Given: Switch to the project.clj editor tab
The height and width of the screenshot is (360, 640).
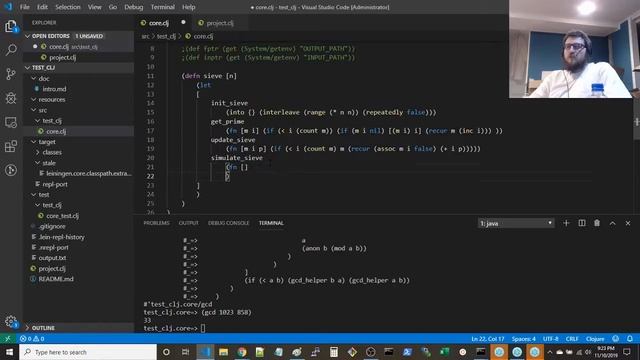Looking at the screenshot, I should click(x=220, y=23).
